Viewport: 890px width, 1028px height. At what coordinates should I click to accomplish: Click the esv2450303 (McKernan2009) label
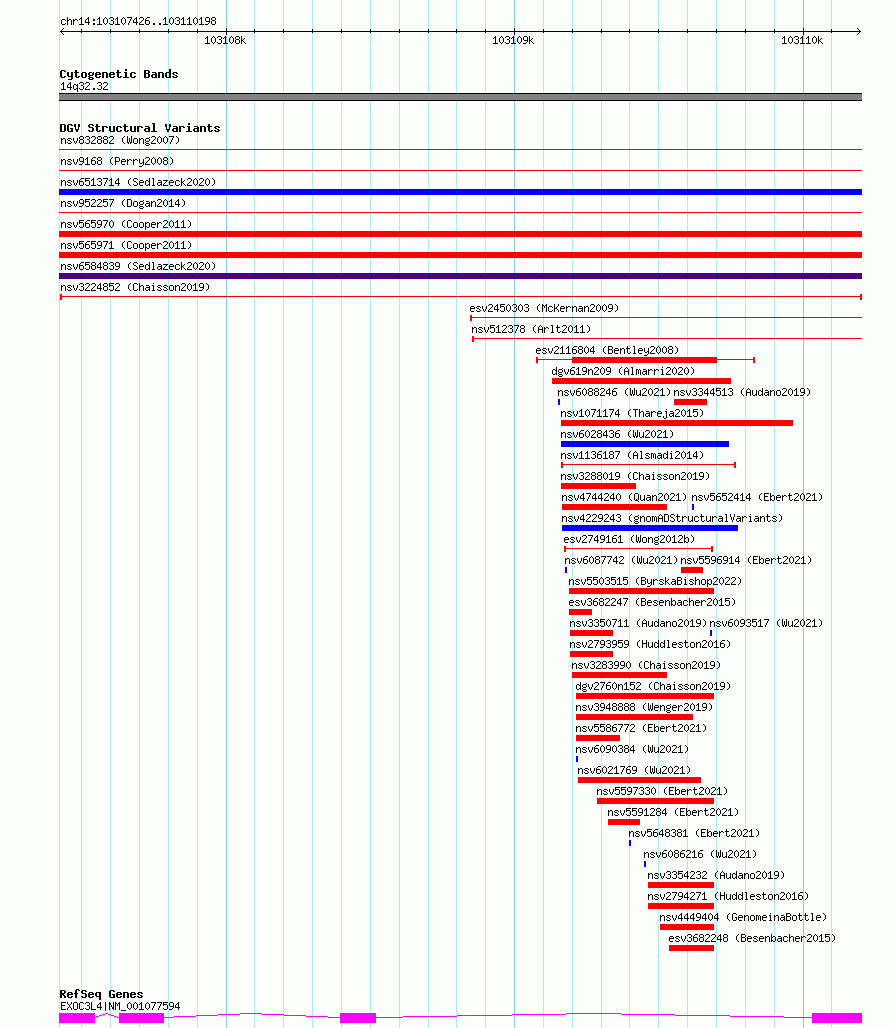[x=544, y=308]
